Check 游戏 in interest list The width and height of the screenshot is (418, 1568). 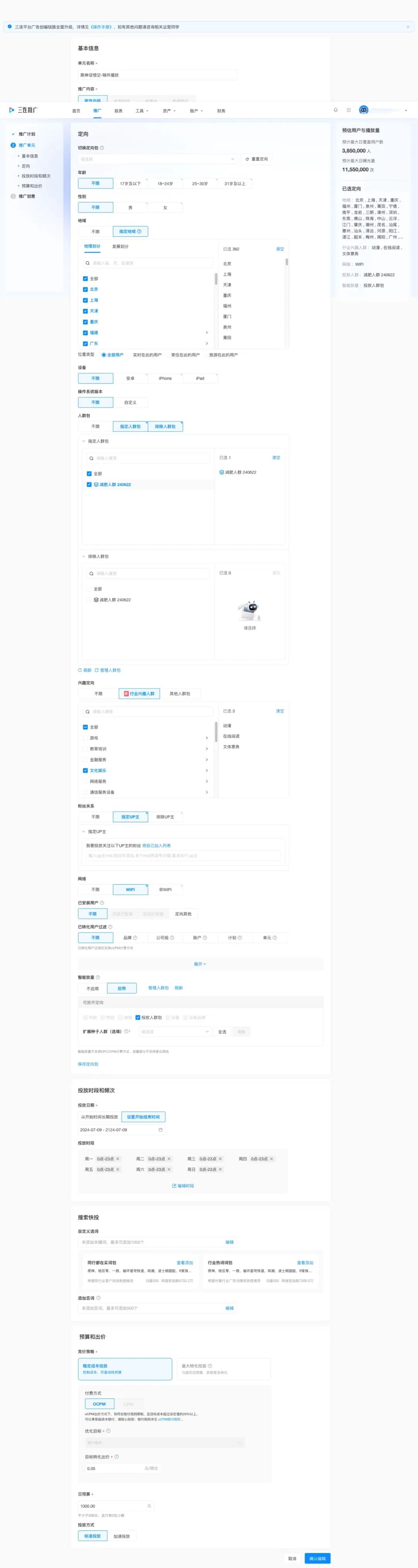click(x=85, y=738)
